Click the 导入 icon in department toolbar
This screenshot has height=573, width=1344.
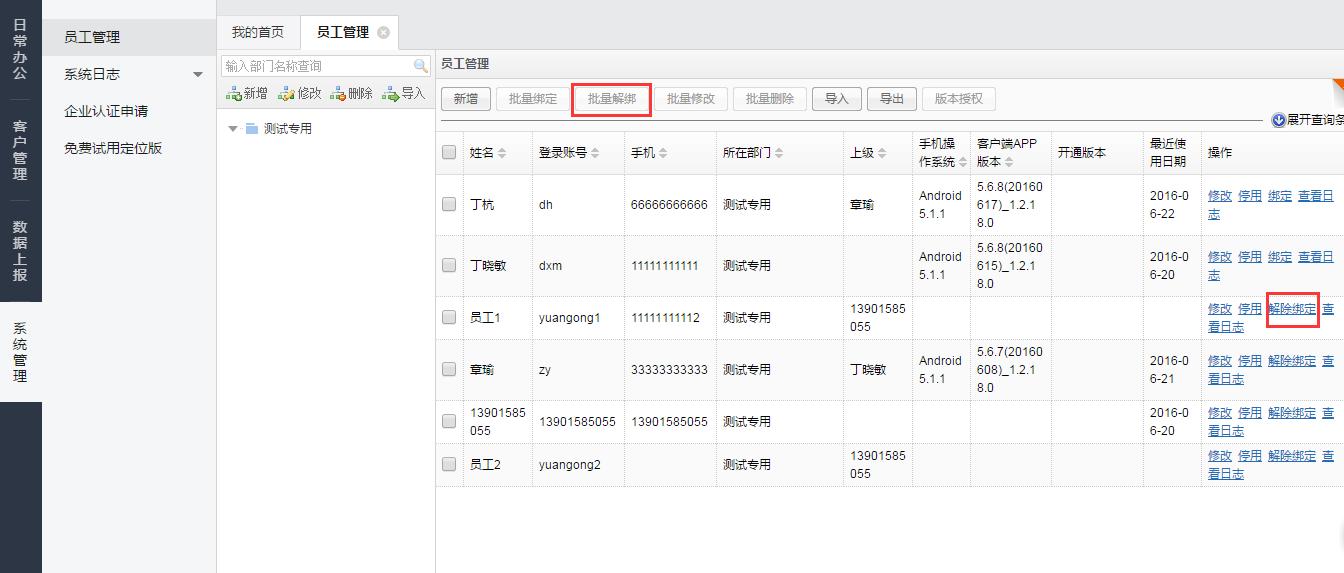(390, 94)
